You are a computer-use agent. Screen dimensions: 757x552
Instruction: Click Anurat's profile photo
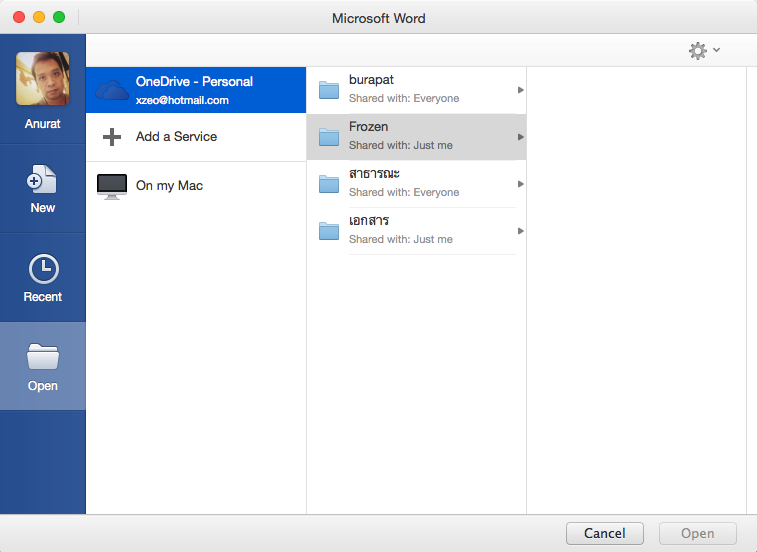pos(42,79)
